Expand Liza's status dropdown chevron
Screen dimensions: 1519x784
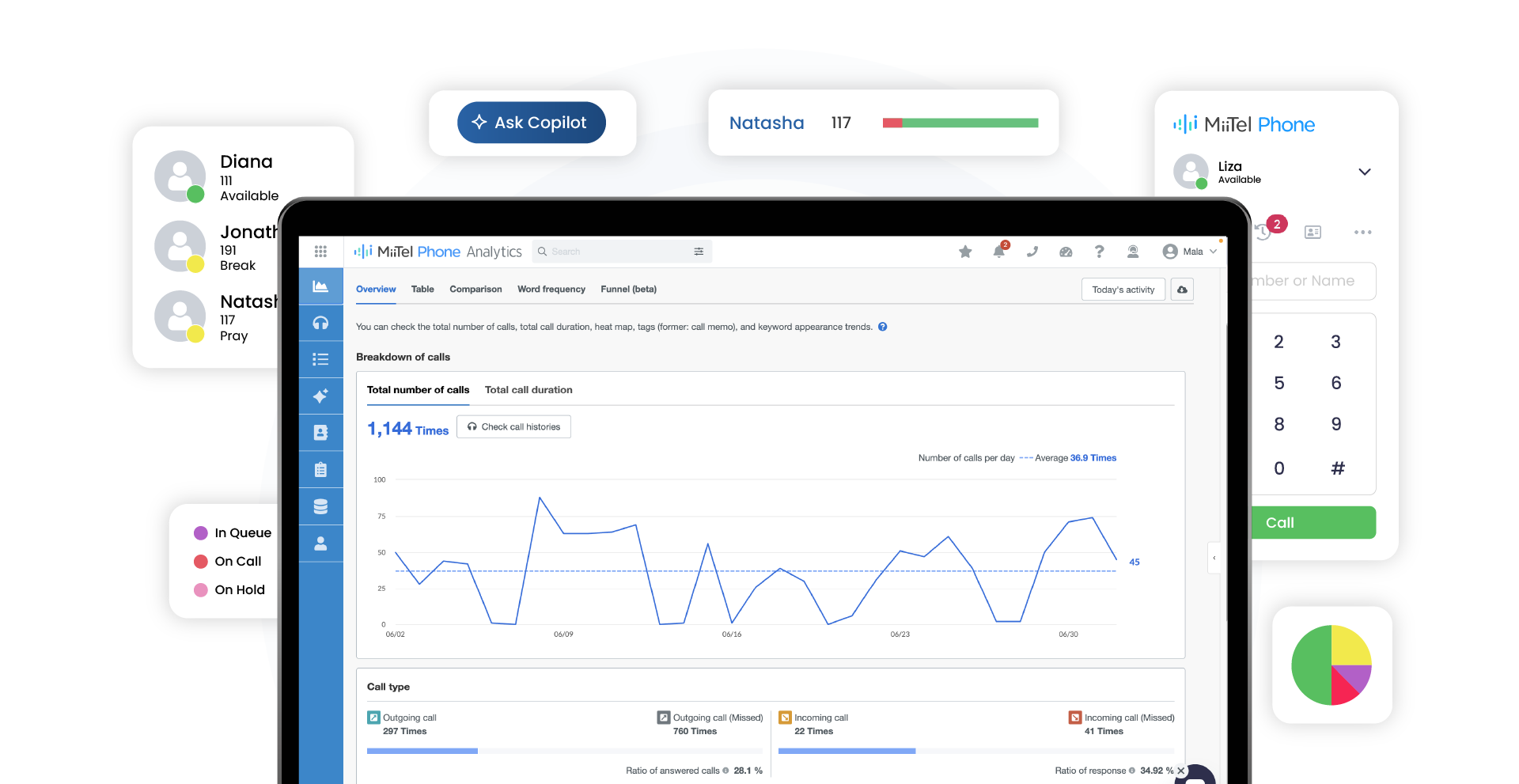click(1365, 172)
